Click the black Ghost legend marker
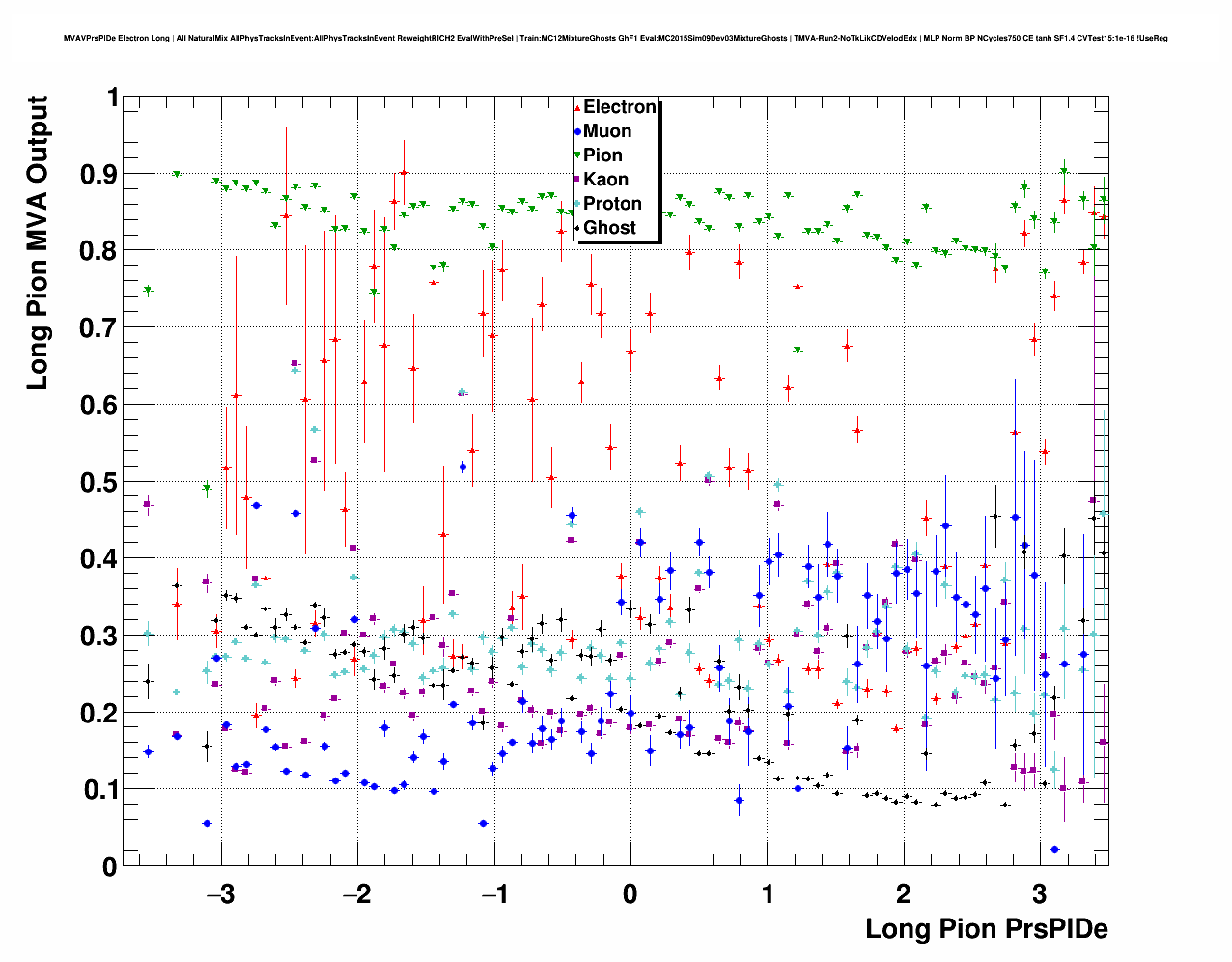This screenshot has width=1232, height=962. pos(577,228)
